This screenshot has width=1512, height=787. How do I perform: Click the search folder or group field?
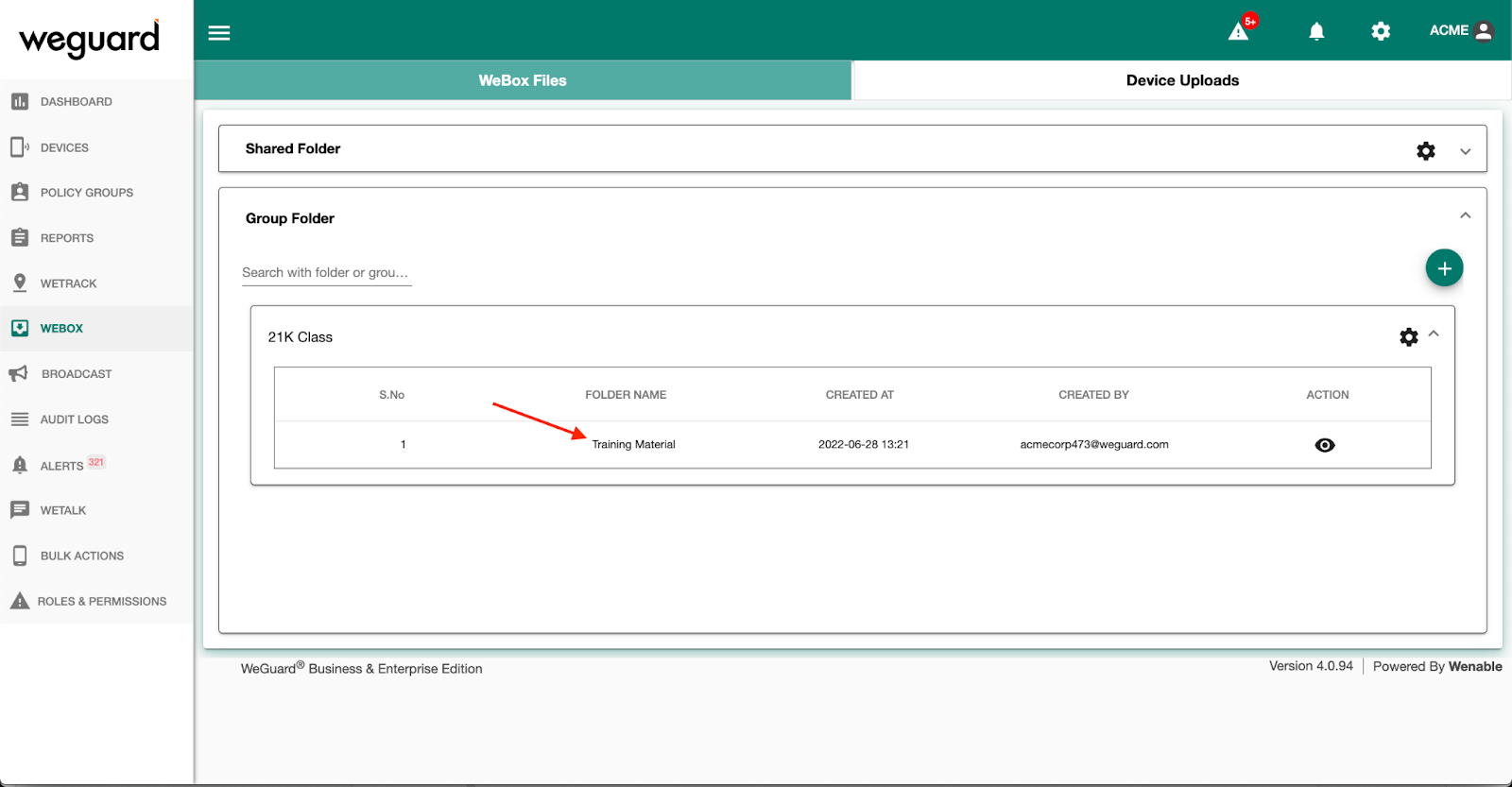(x=326, y=272)
